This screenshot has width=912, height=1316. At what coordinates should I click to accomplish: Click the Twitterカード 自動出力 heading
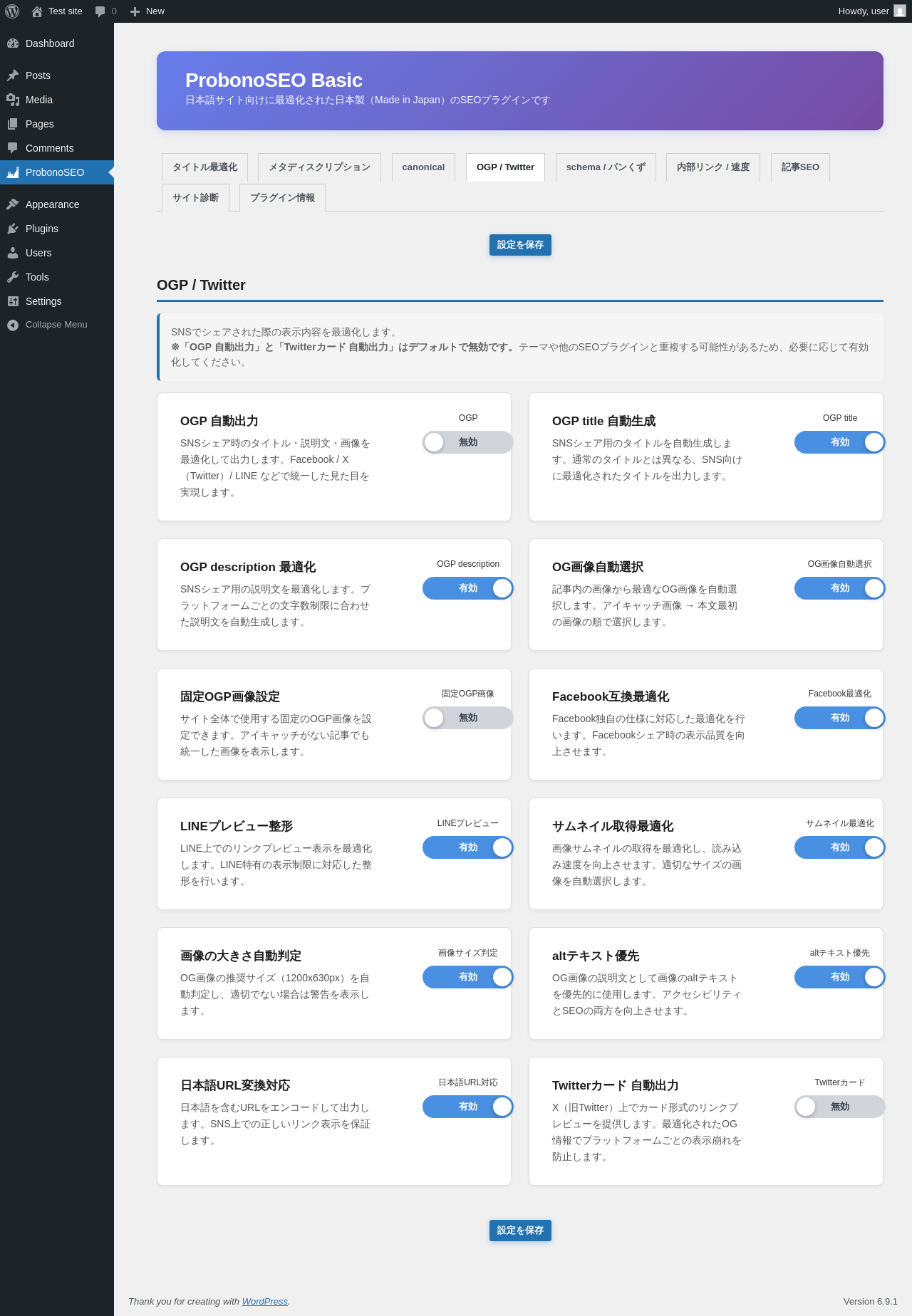pos(615,1086)
